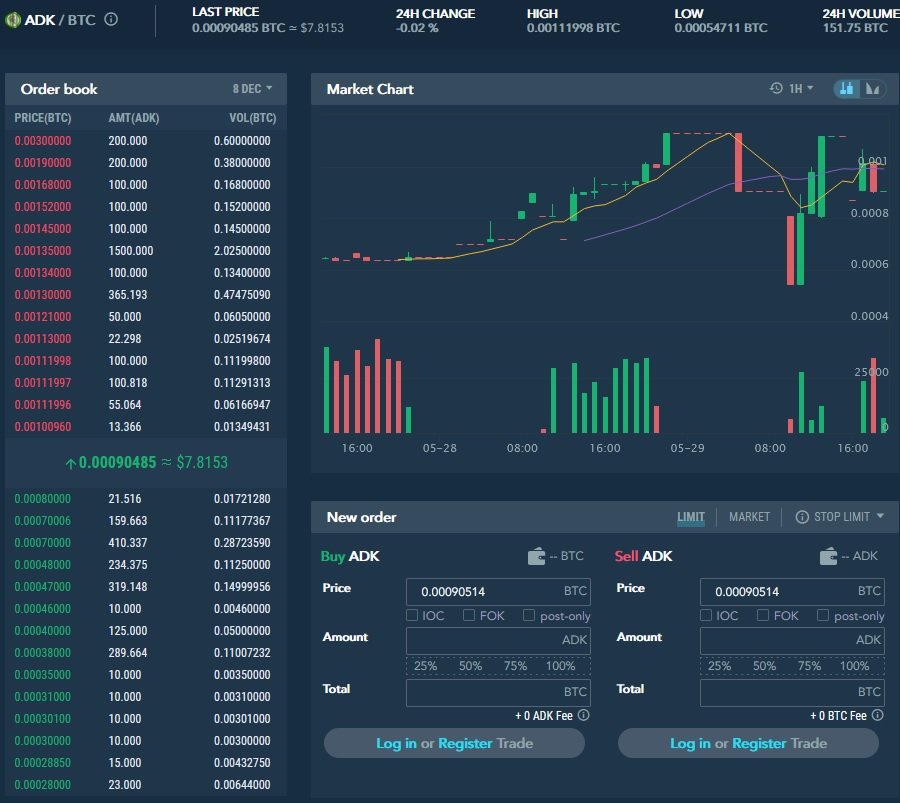Click the HIGH 0.00111998 BTC value
This screenshot has height=803, width=900.
573,28
